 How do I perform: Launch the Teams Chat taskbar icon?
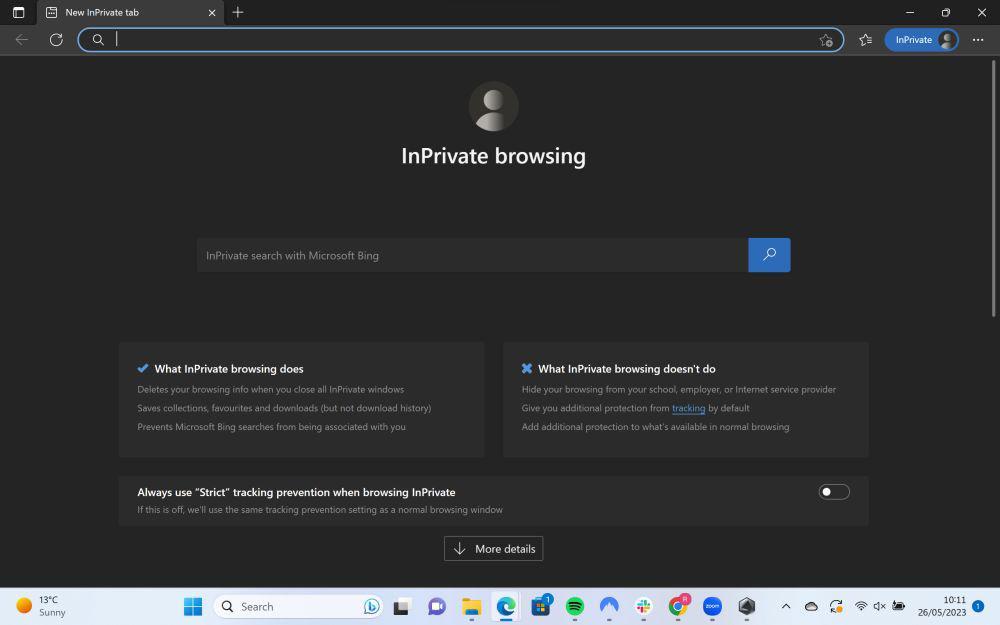(437, 607)
